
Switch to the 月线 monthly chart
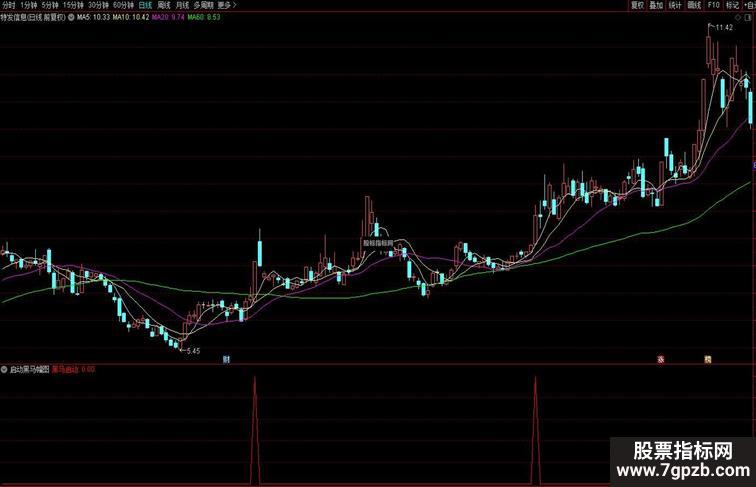(x=182, y=5)
